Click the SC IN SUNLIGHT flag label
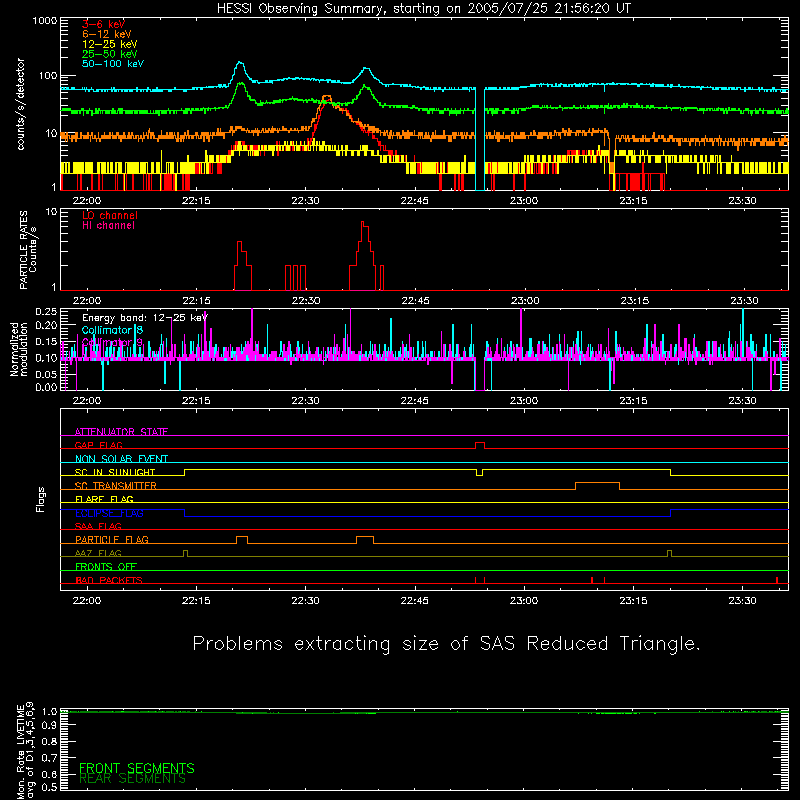Screen dimensions: 800x800 click(115, 472)
